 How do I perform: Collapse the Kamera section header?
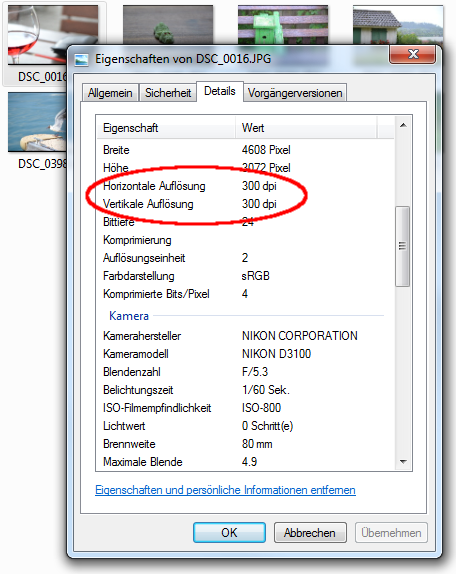click(129, 316)
